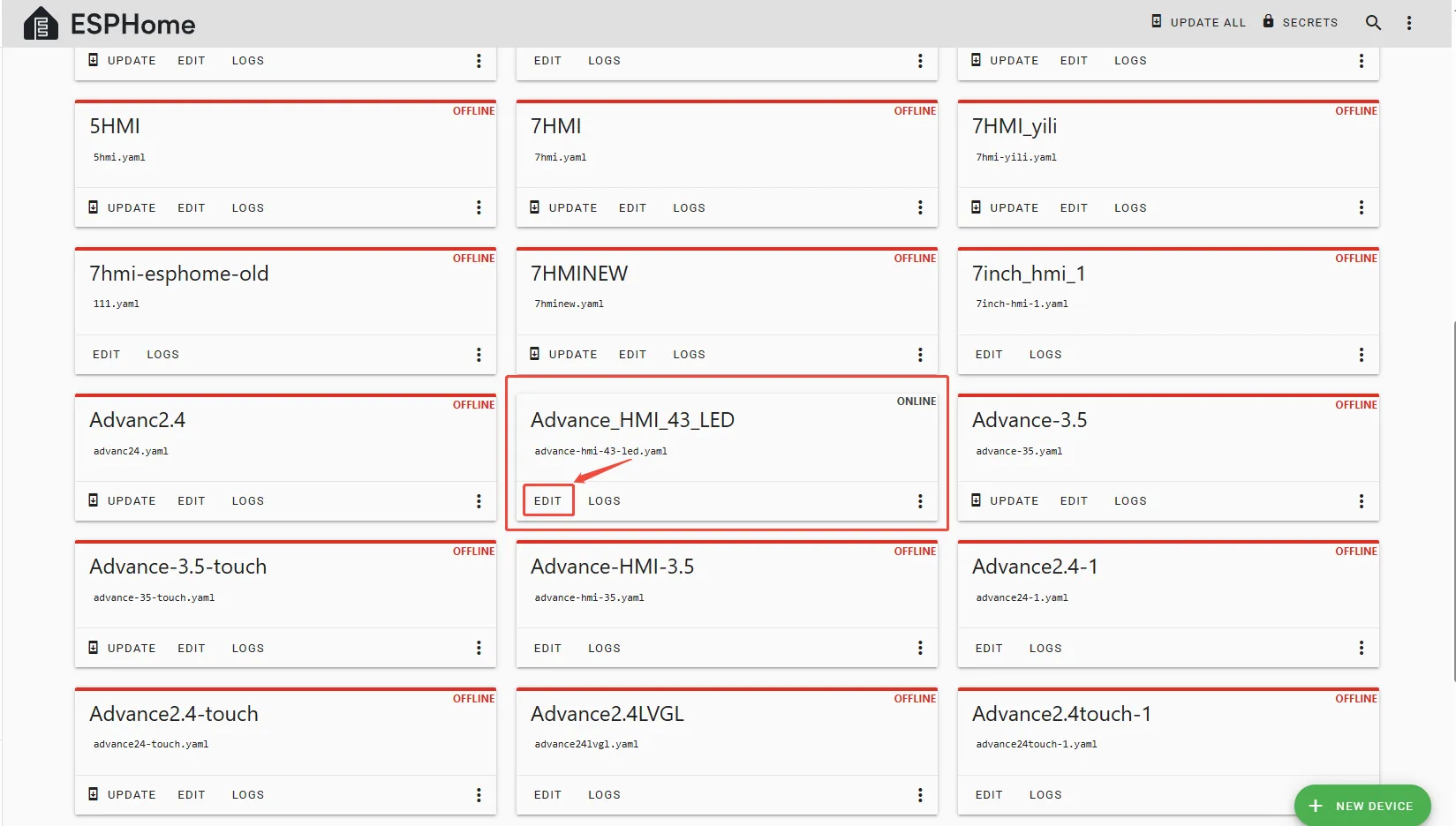Click EDIT on the 7inch_hmi_1 card
Viewport: 1456px width, 826px height.
coord(989,355)
